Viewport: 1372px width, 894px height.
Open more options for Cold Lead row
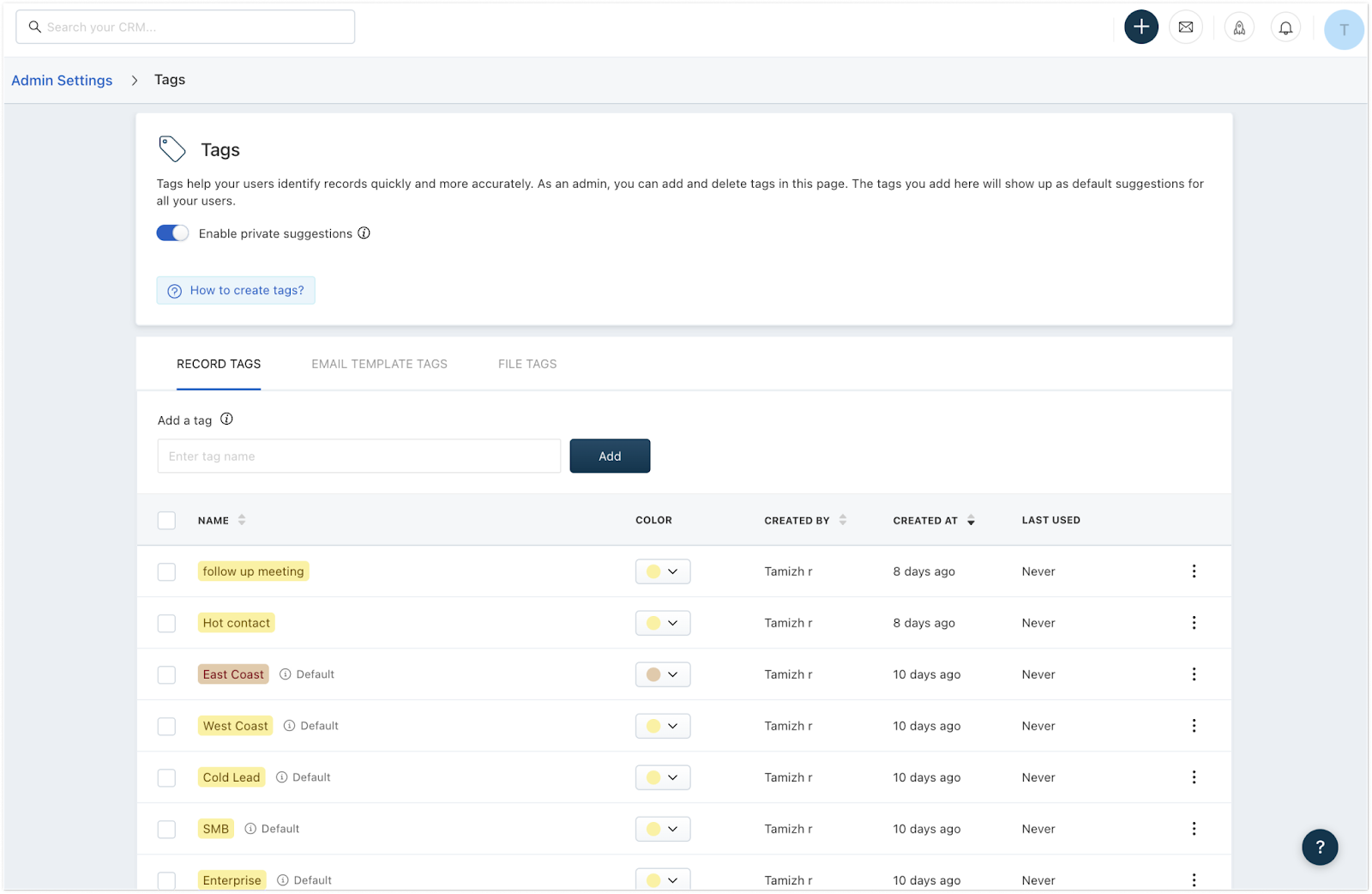(x=1194, y=777)
